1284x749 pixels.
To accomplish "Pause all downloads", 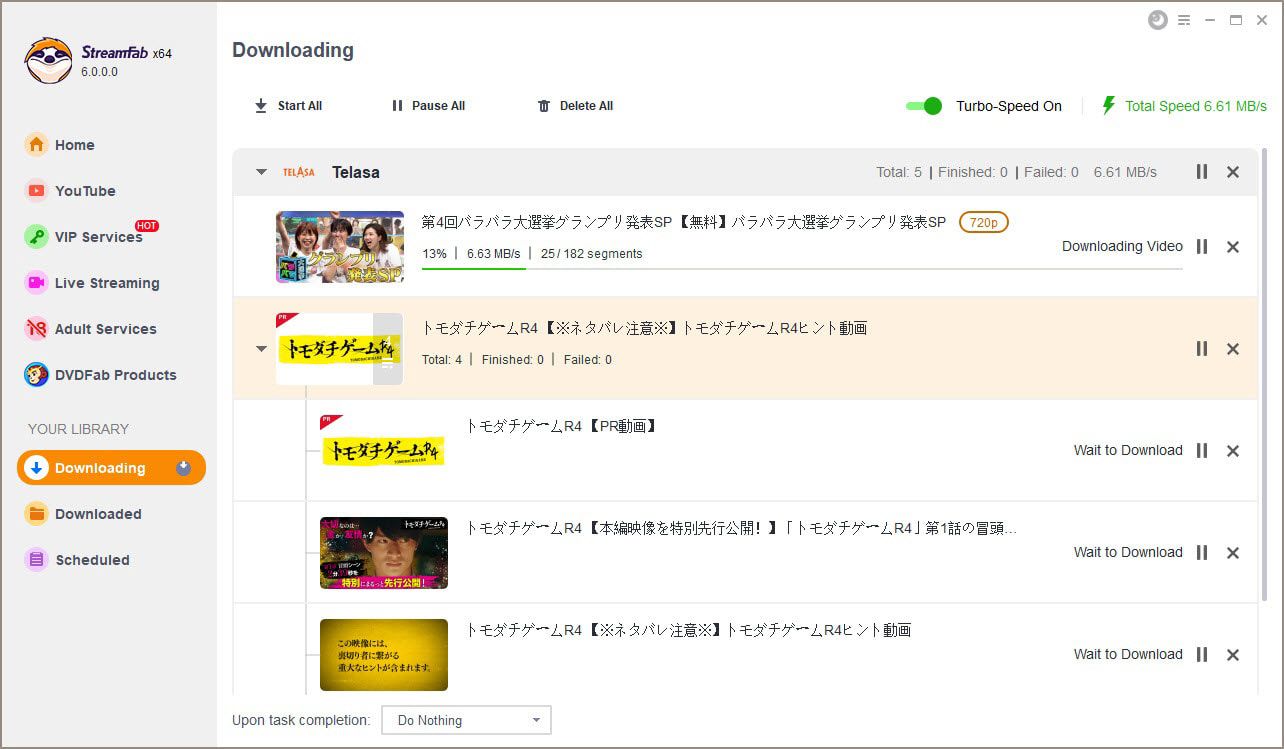I will [x=428, y=106].
